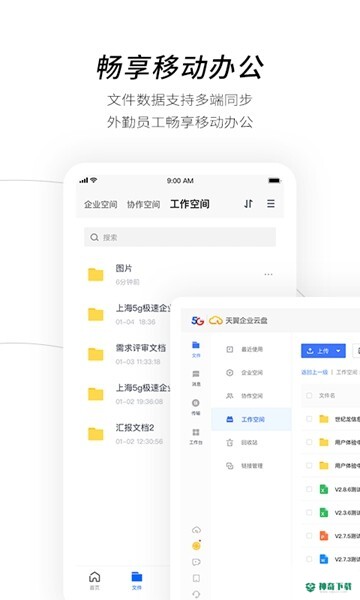Click the blue 上传 upload button

[323, 351]
